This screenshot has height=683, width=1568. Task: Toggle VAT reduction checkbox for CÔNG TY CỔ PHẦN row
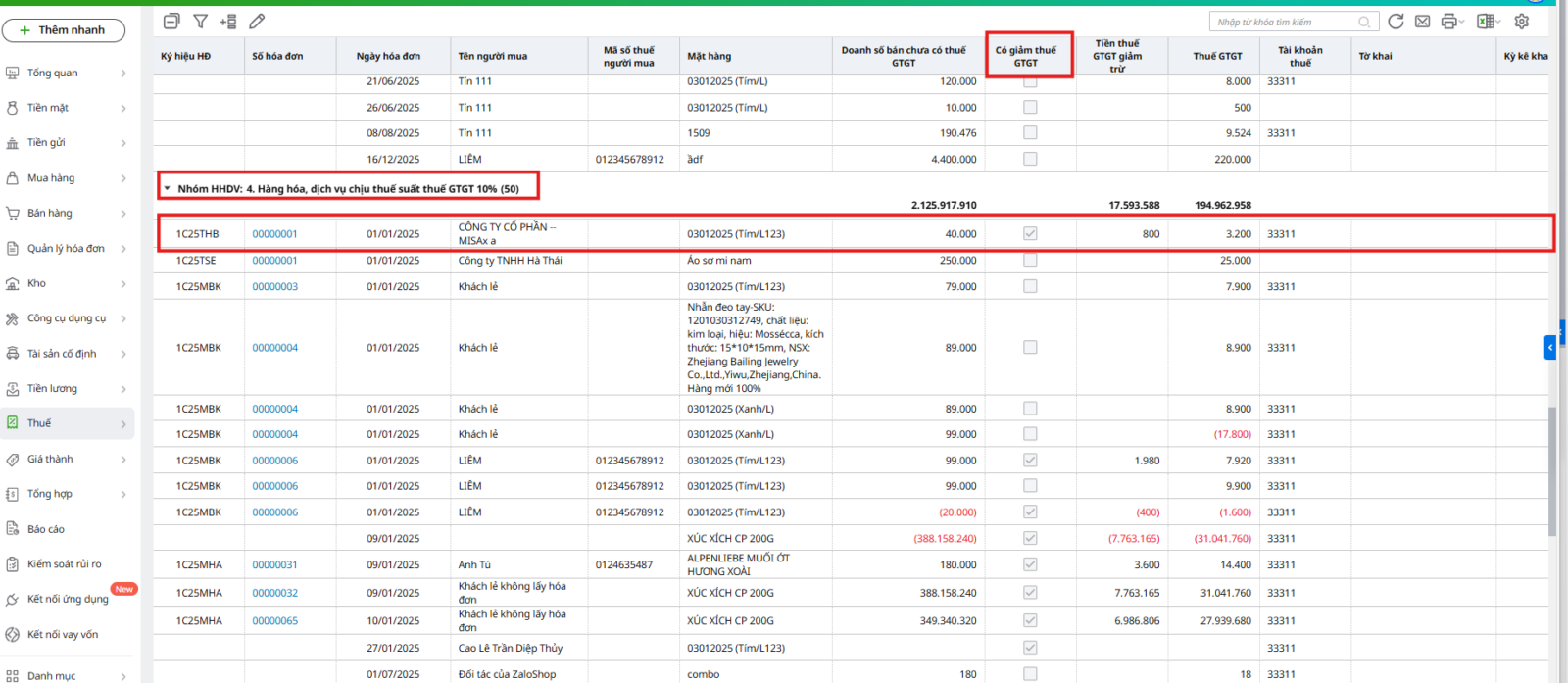(1030, 234)
